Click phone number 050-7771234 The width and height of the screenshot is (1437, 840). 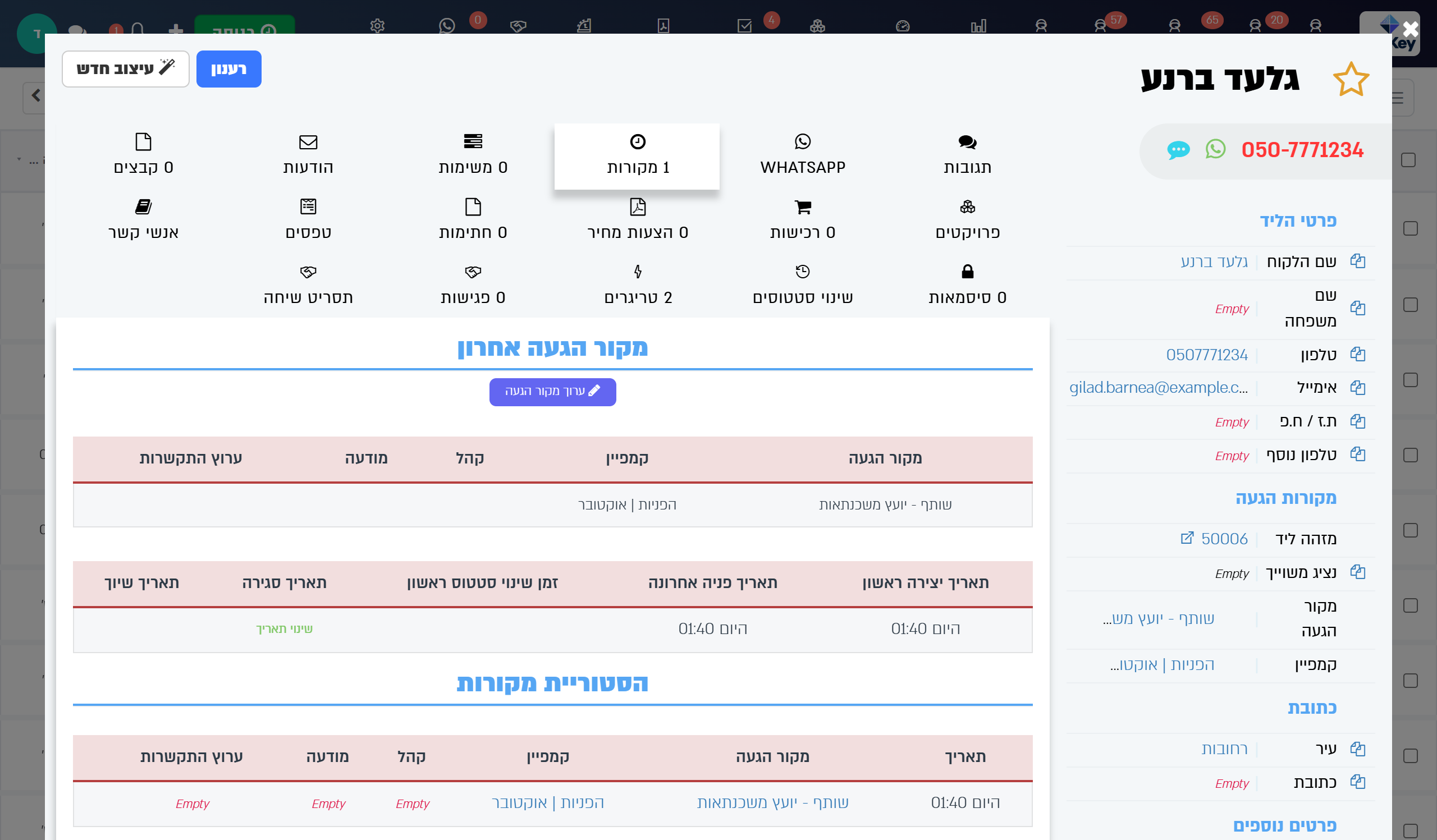tap(1302, 150)
